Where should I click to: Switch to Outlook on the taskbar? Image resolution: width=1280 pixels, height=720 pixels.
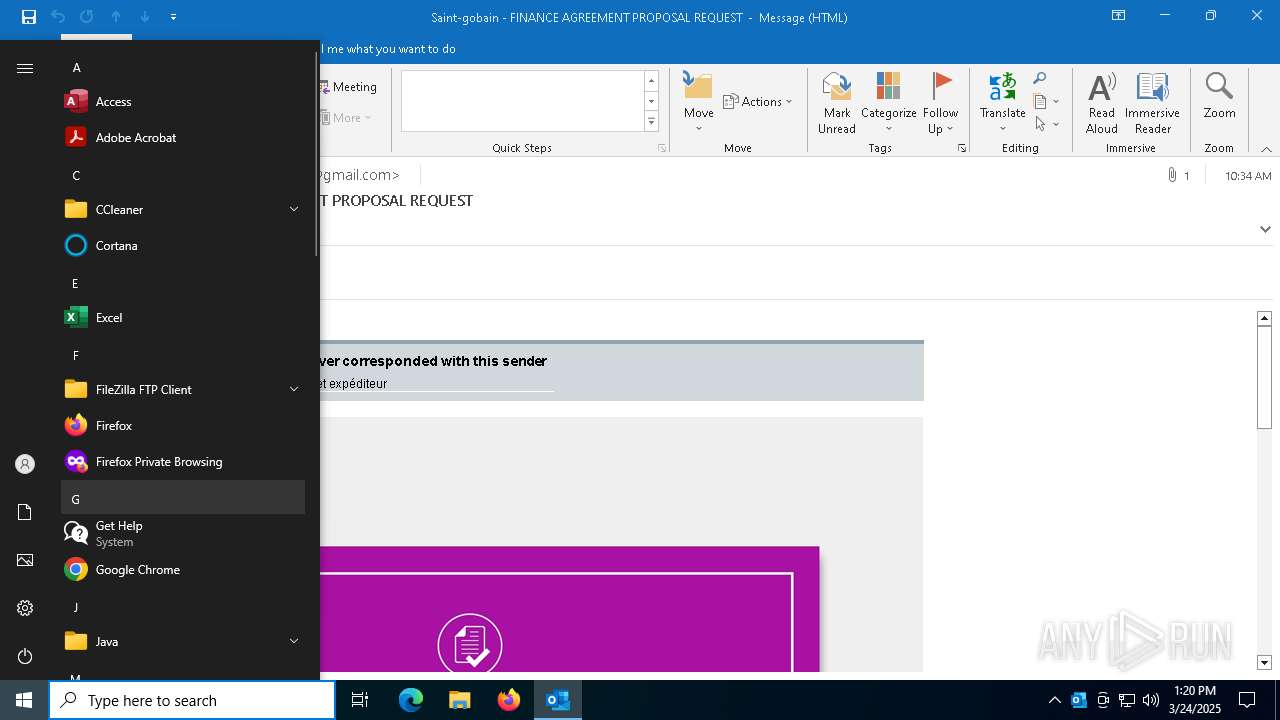click(558, 700)
